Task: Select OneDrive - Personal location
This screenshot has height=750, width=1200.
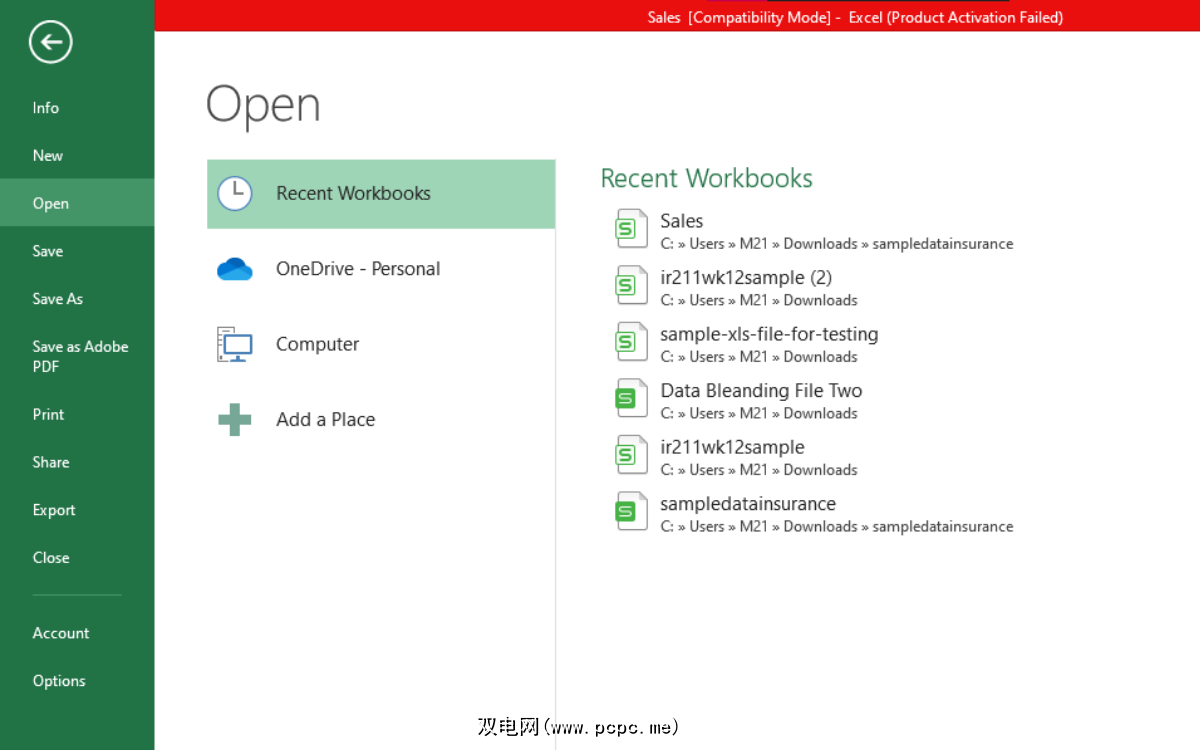Action: coord(381,269)
